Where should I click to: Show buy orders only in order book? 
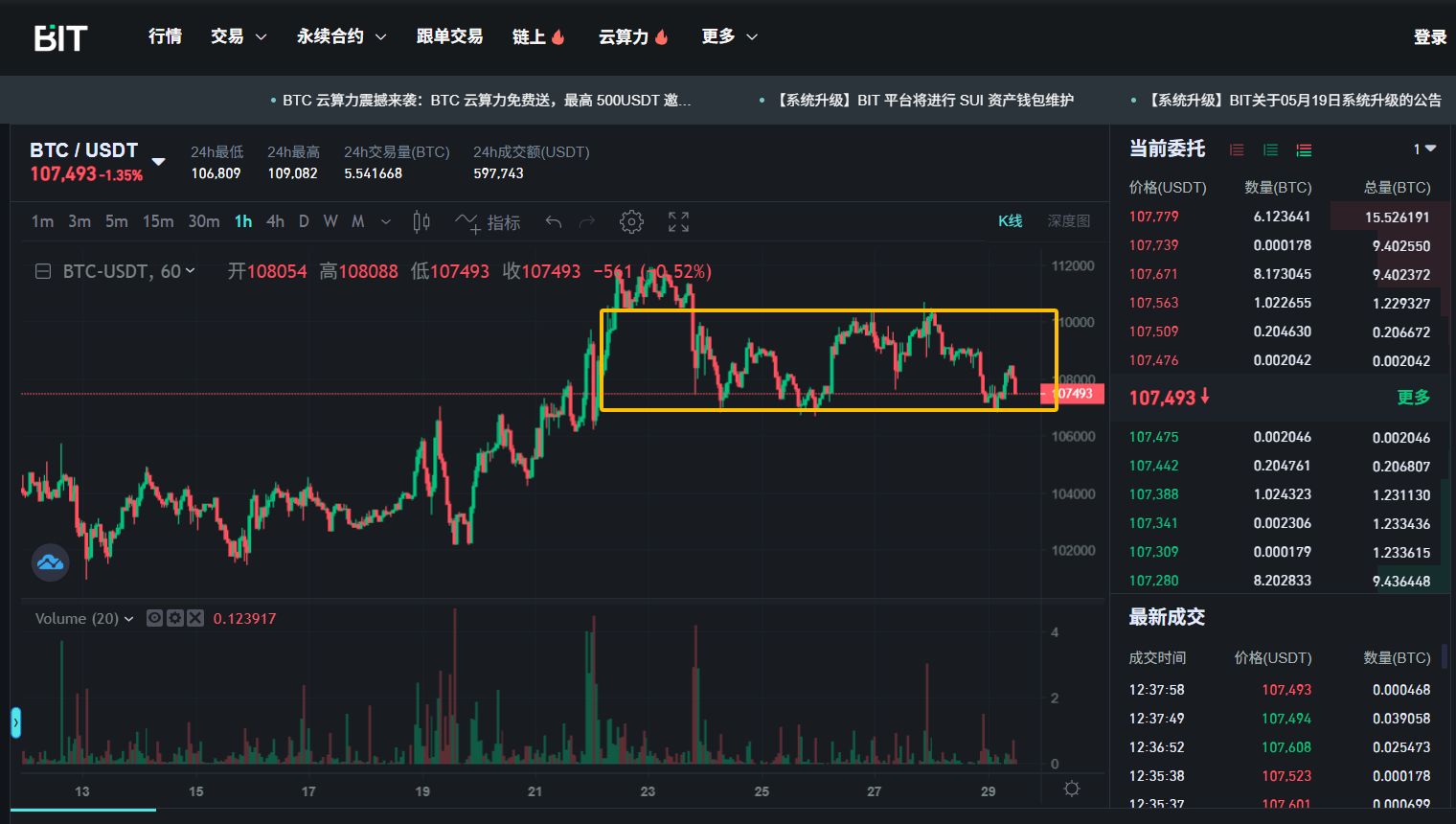tap(1270, 149)
